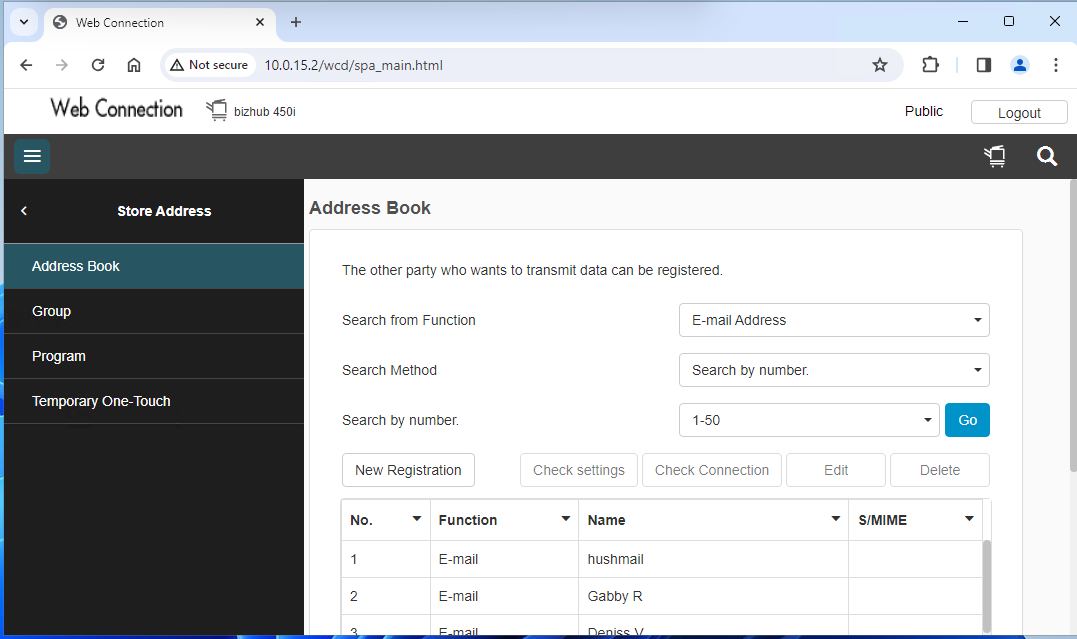Click the bizhub 450i printer icon in header
Image resolution: width=1077 pixels, height=639 pixels.
216,110
